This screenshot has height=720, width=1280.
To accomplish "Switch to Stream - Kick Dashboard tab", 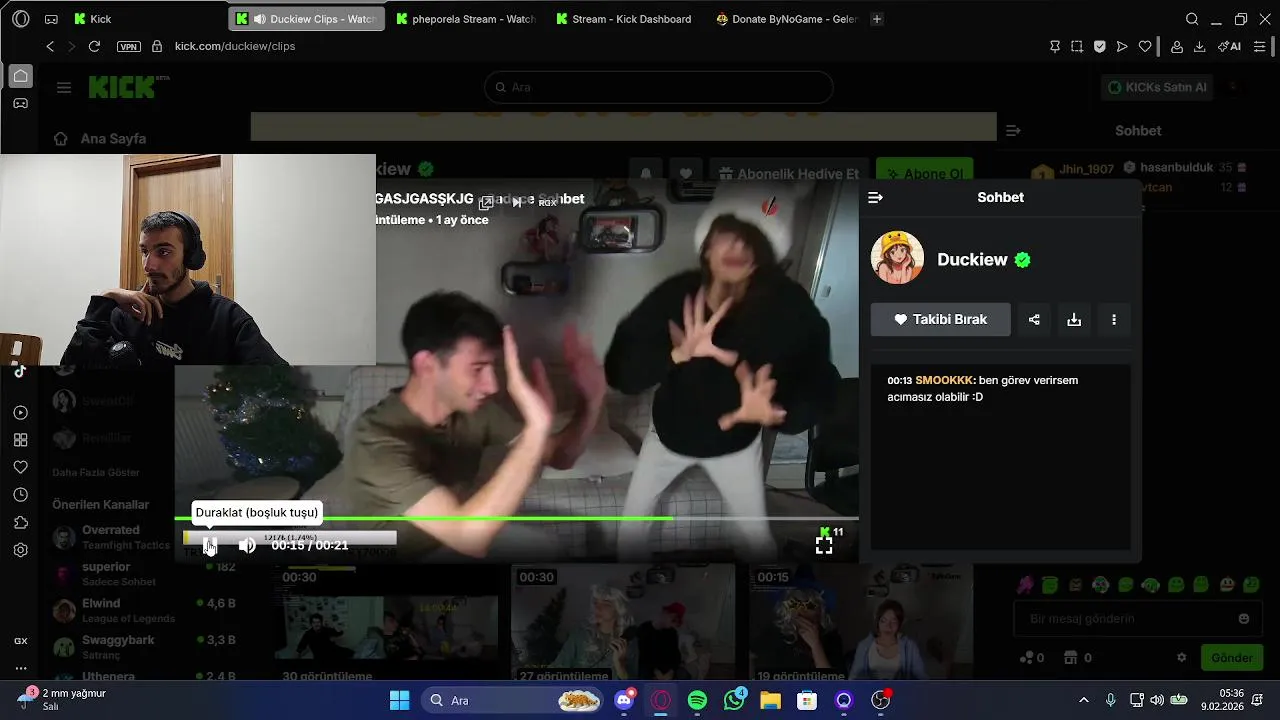I will click(624, 19).
